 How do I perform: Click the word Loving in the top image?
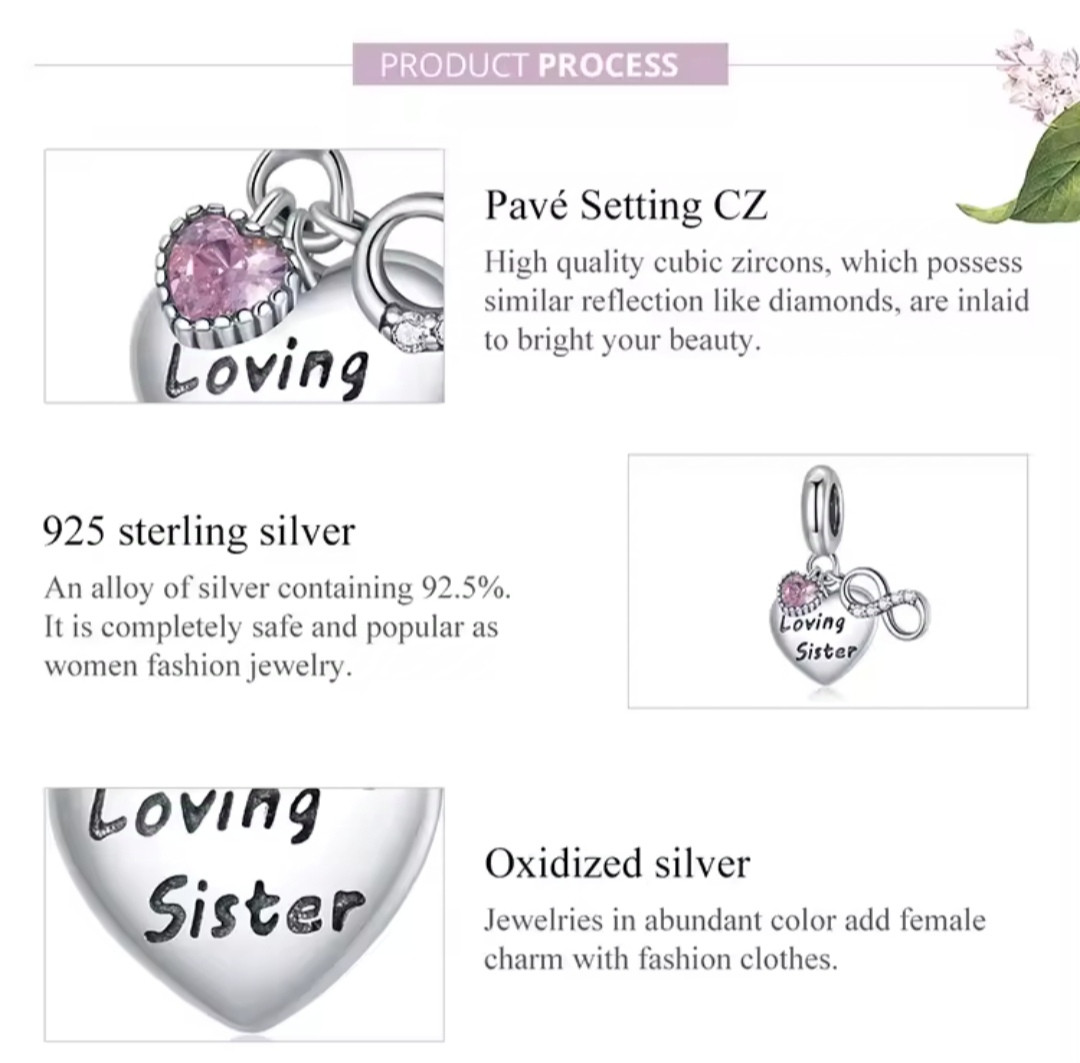point(266,371)
